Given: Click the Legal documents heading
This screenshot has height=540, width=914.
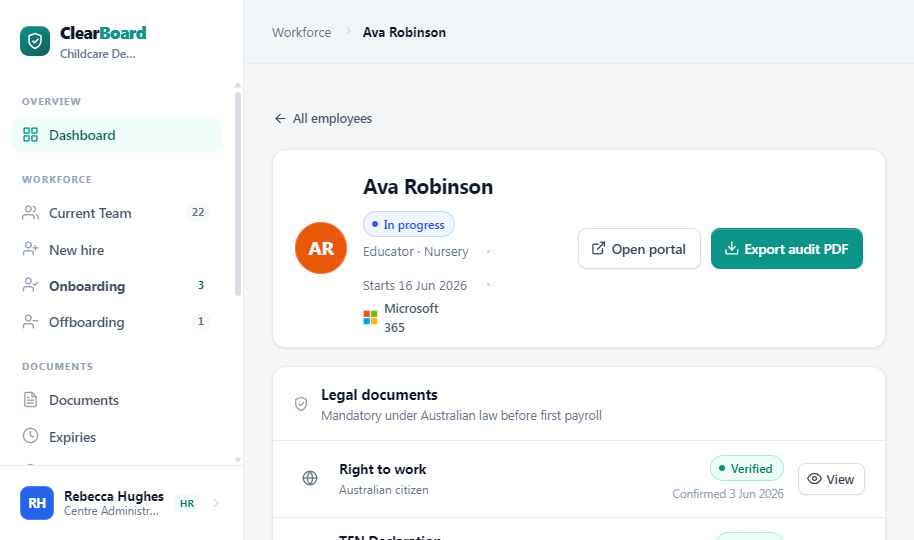Looking at the screenshot, I should pos(379,395).
